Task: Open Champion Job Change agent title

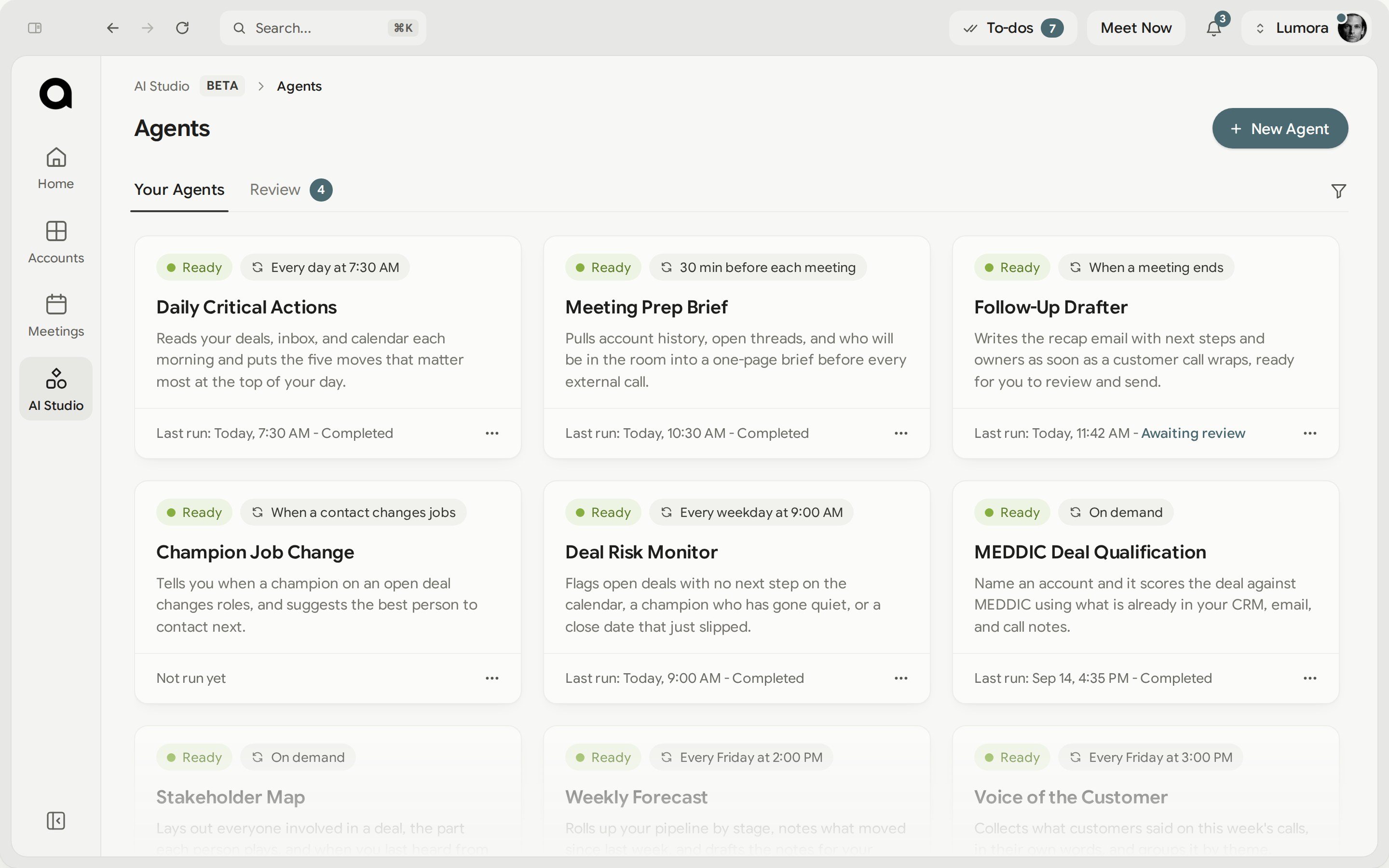Action: pos(255,552)
